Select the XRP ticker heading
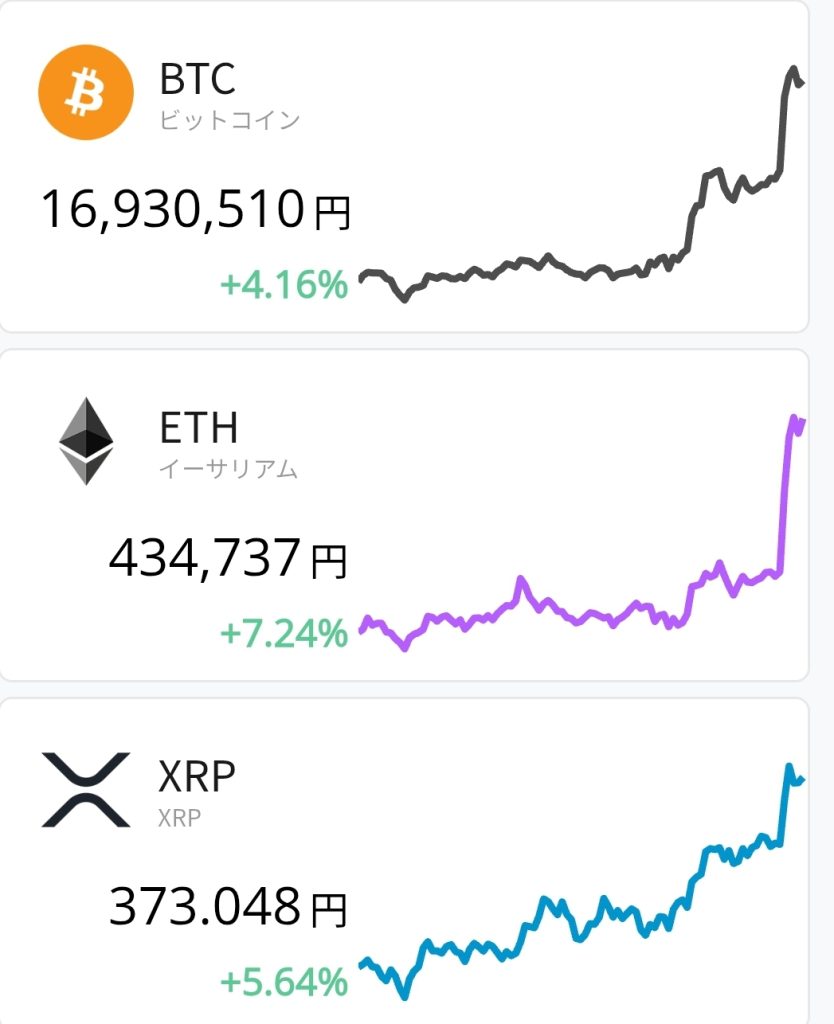The image size is (834, 1024). pyautogui.click(x=197, y=776)
